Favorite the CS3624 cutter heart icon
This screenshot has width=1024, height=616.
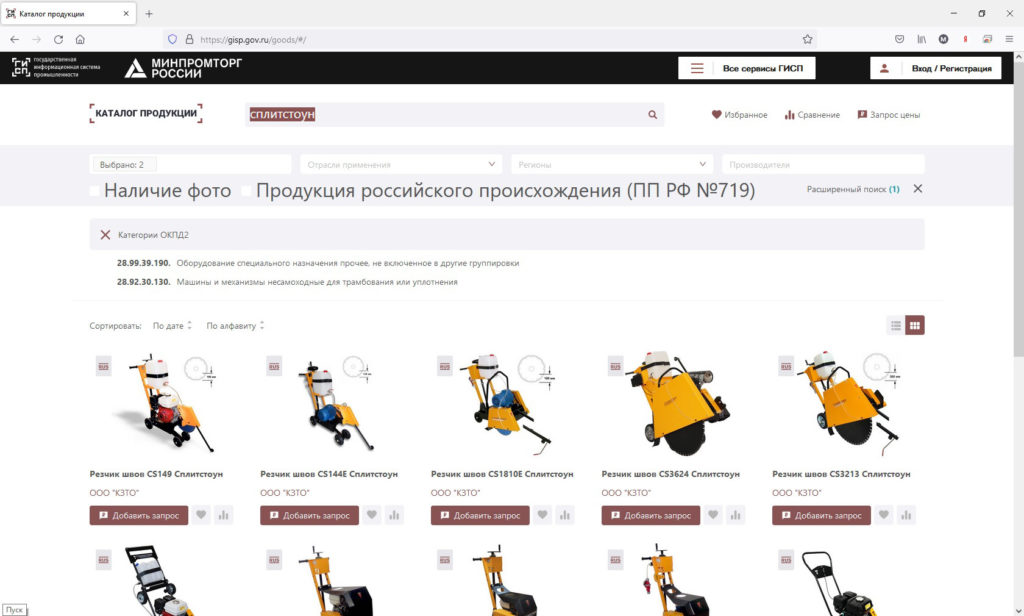tap(713, 515)
